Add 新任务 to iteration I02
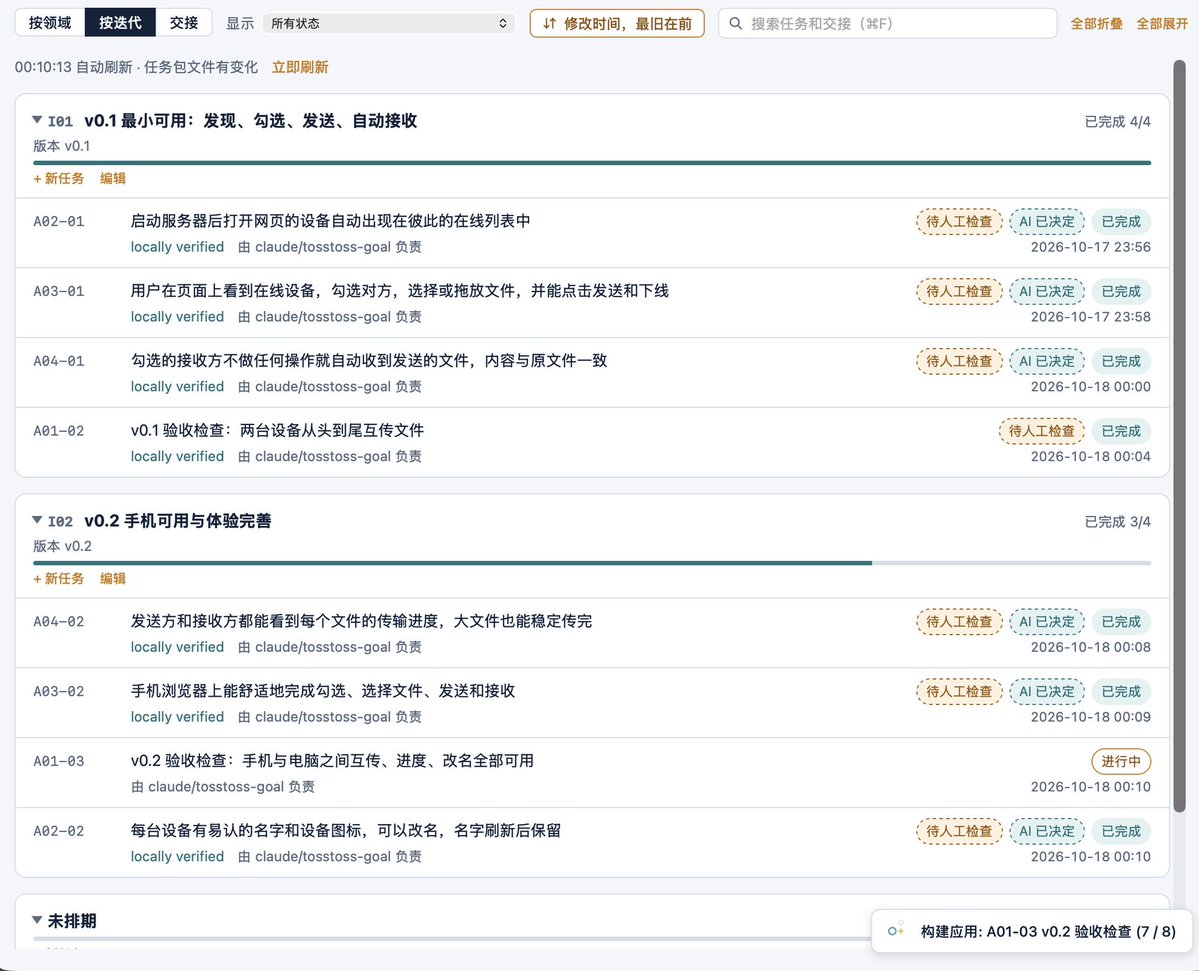The image size is (1199, 971). coord(59,579)
